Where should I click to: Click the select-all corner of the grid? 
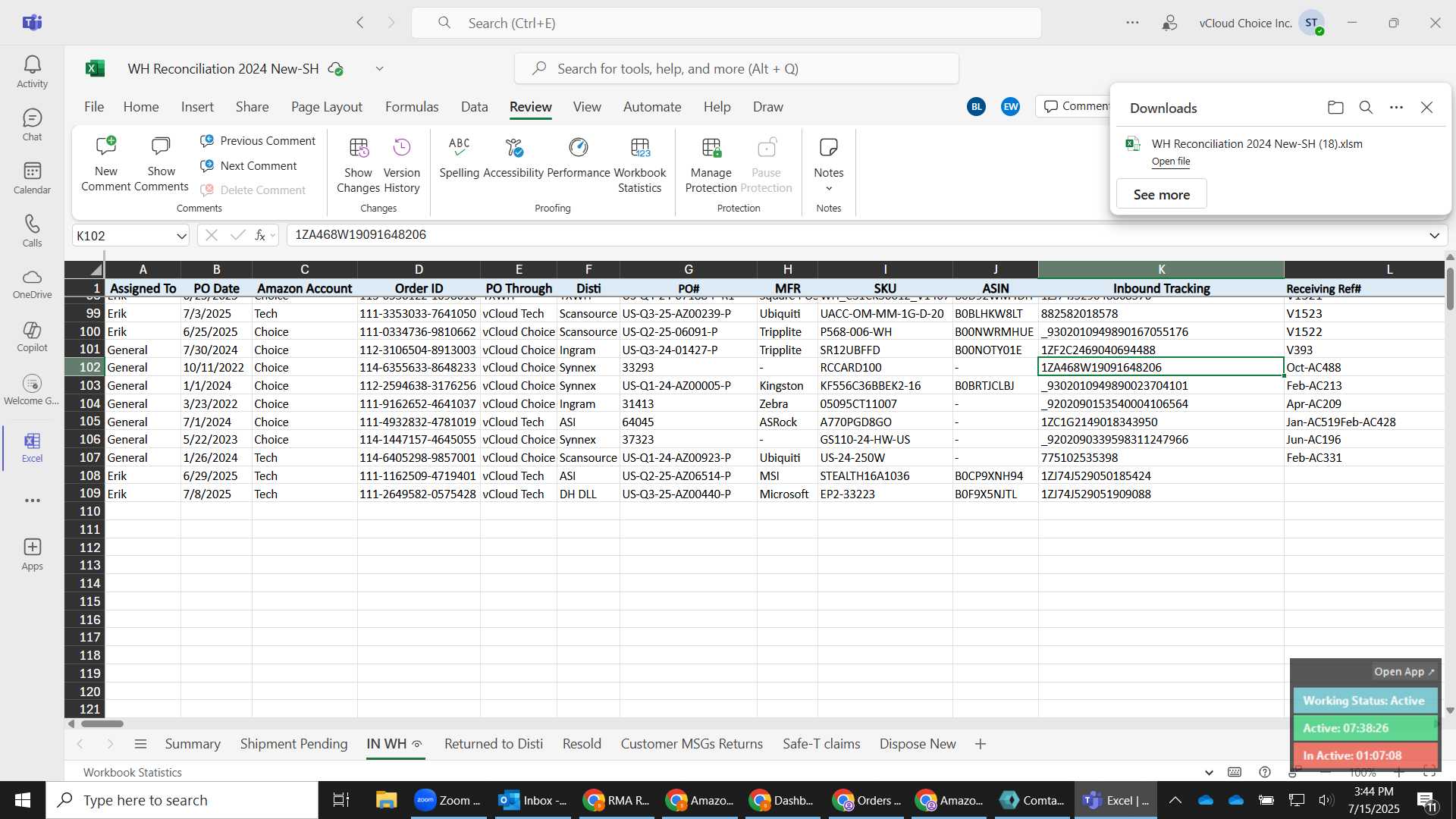click(x=84, y=269)
